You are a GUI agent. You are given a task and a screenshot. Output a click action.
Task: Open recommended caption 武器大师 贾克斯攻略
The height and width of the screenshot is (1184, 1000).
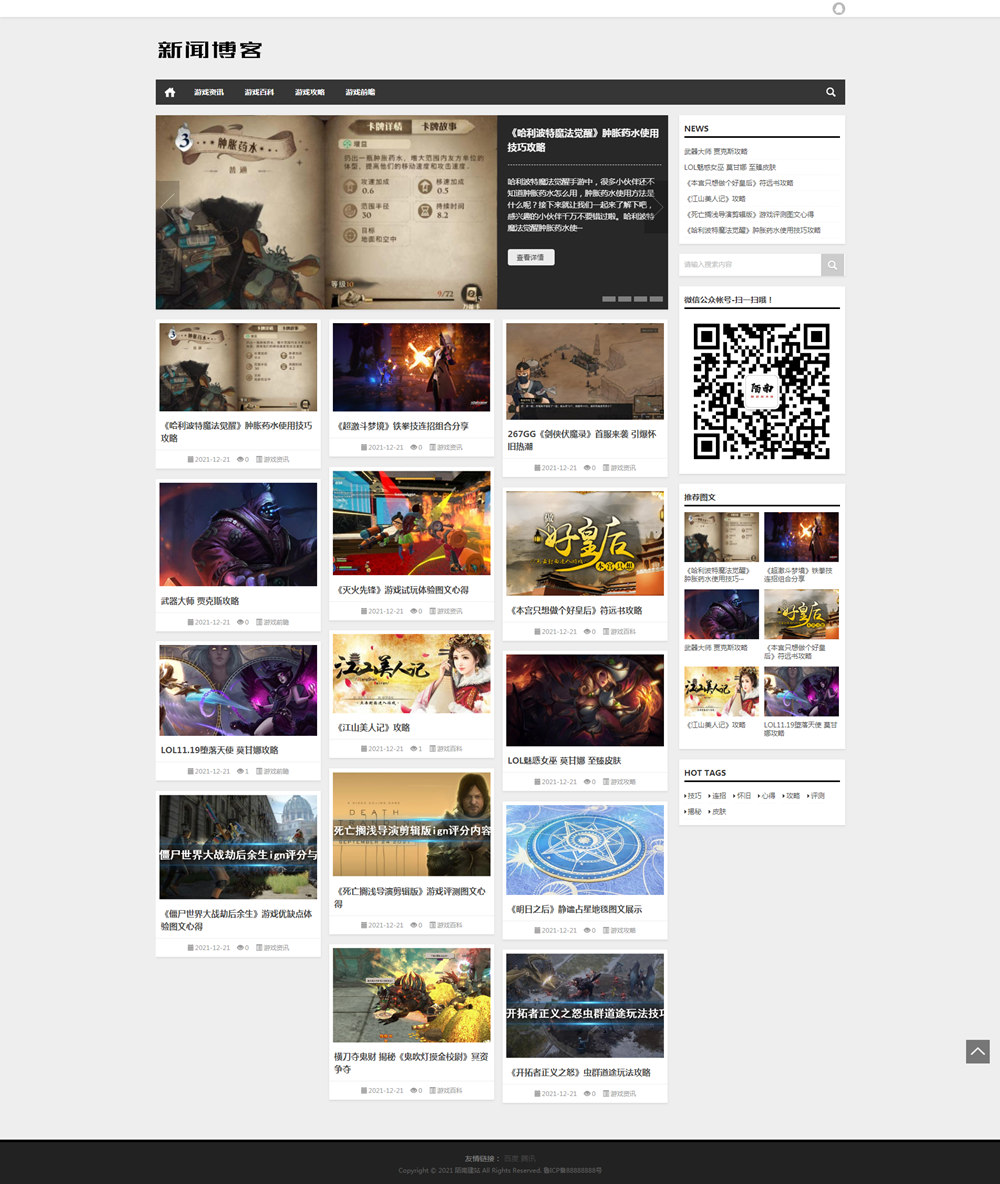click(715, 648)
